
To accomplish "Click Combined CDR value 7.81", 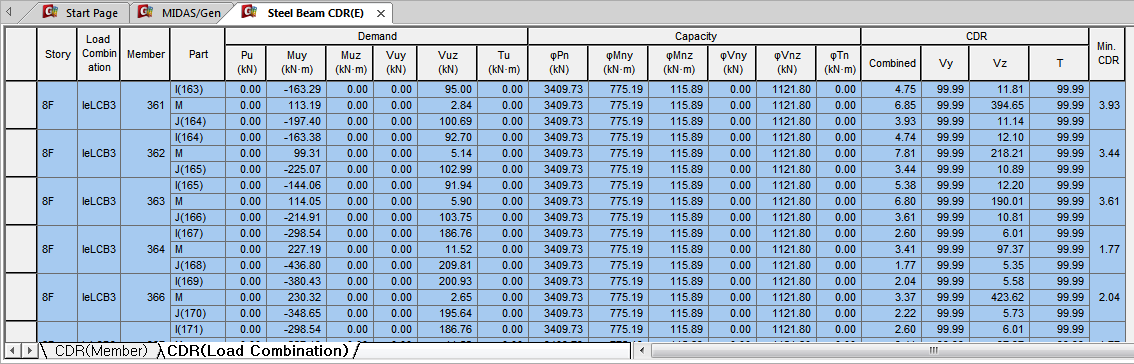I will pyautogui.click(x=891, y=153).
